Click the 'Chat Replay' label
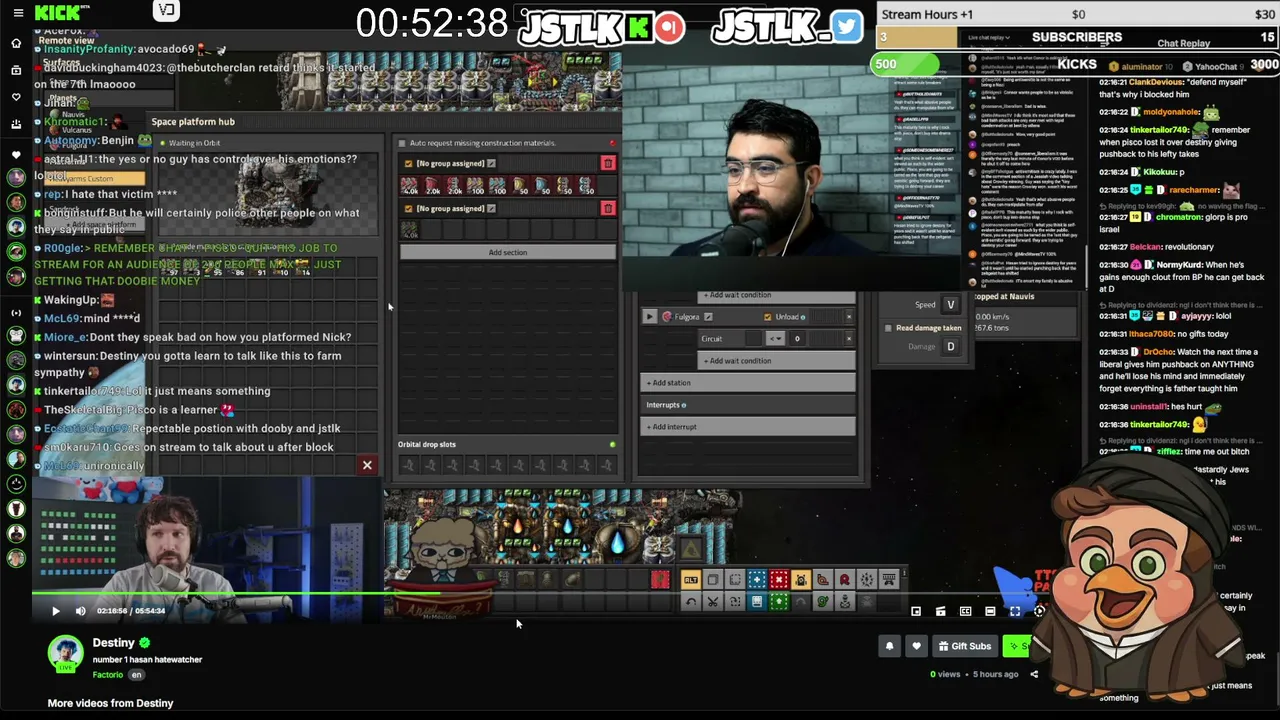1280x720 pixels. (x=1183, y=44)
